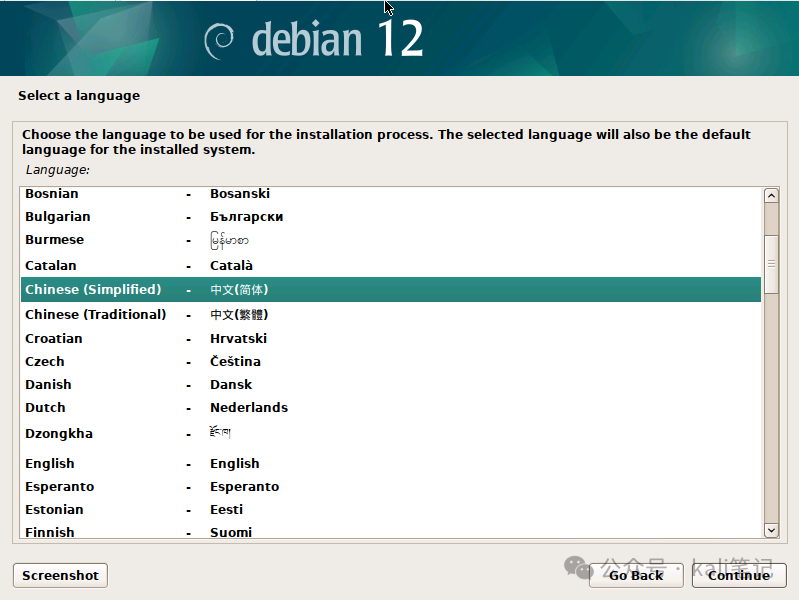Click native name Català
Screen dimensions: 799x600
pos(231,266)
